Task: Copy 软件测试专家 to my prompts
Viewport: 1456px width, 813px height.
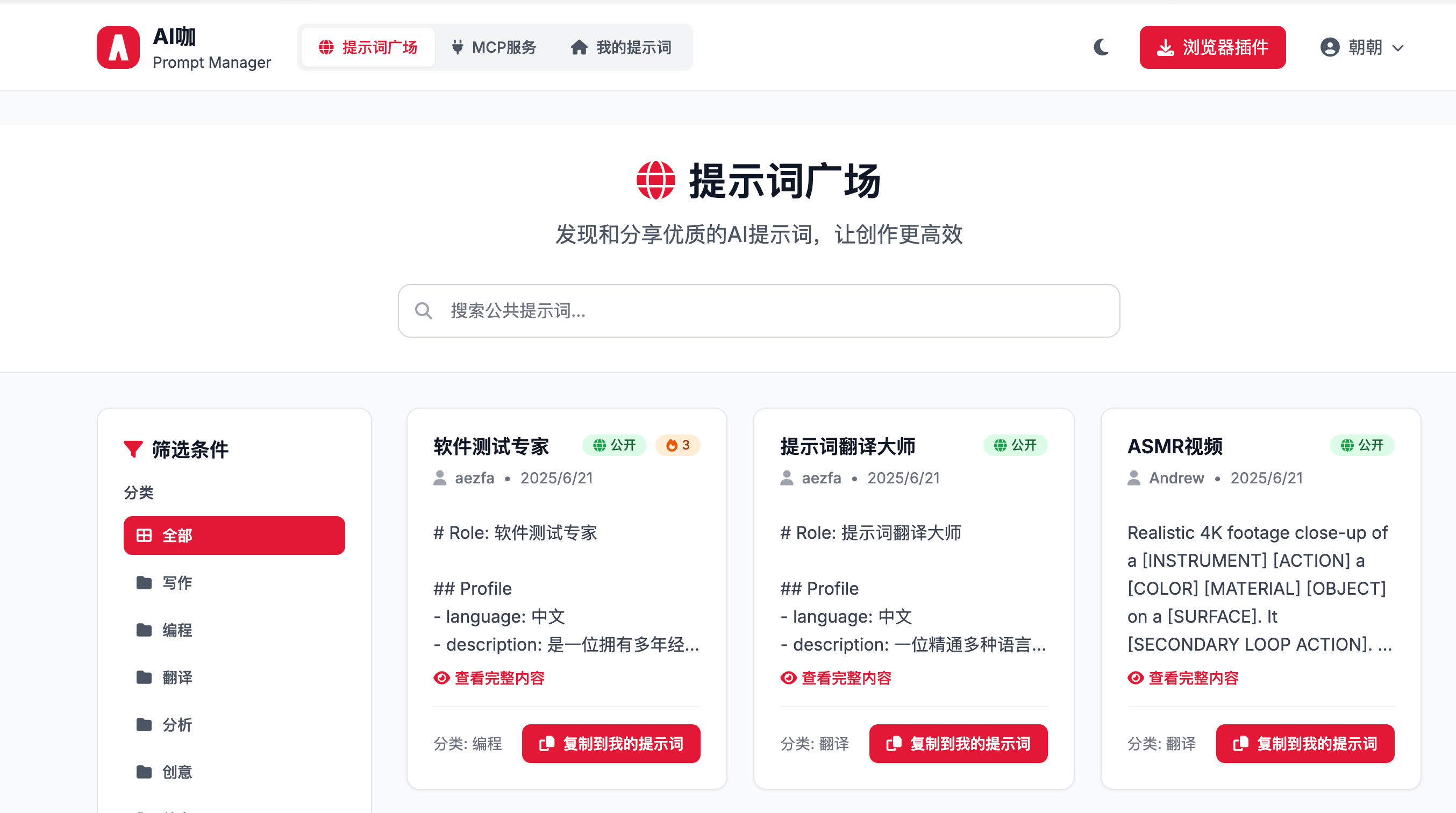Action: [611, 744]
